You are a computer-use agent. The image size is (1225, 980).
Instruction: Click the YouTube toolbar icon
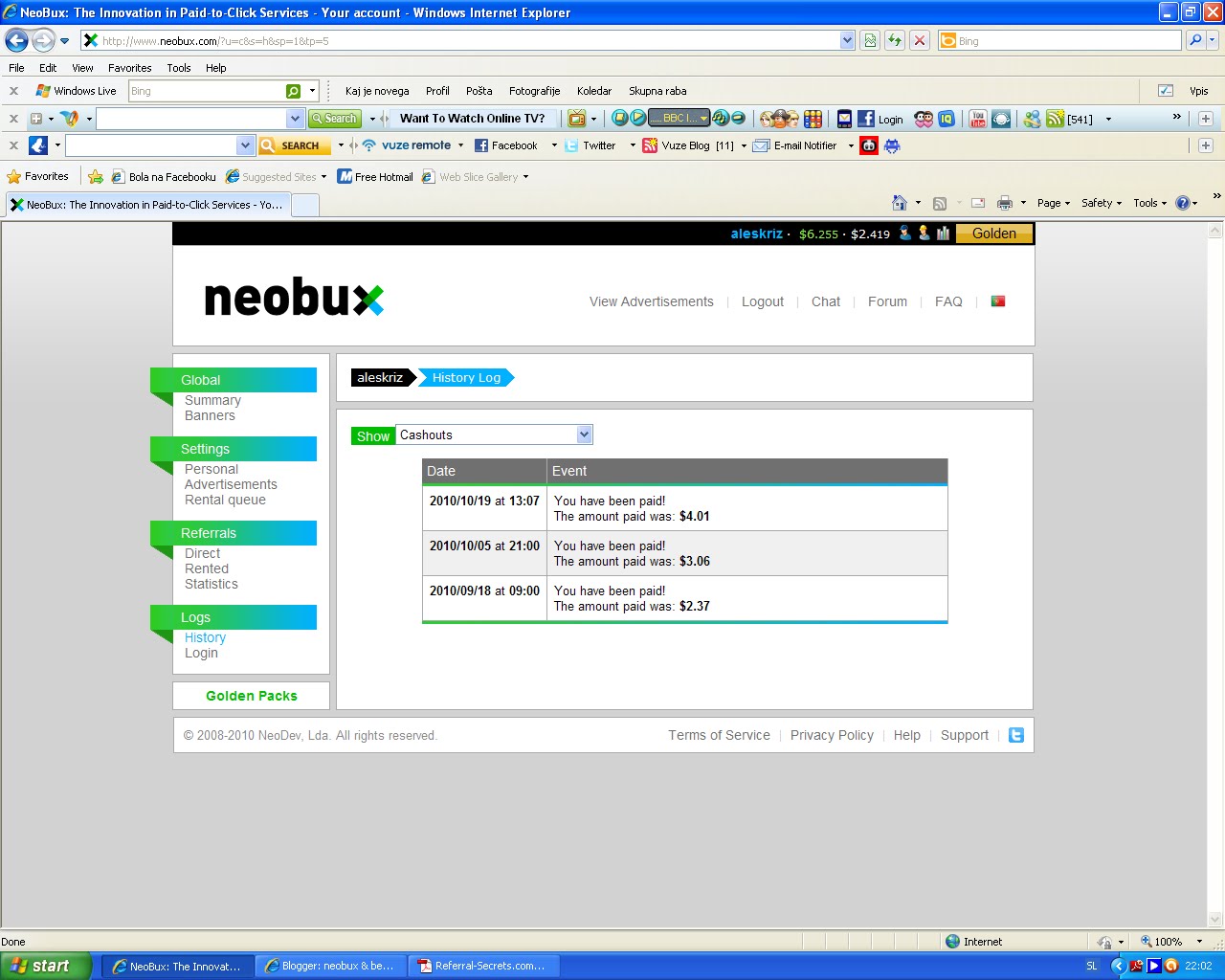[979, 119]
